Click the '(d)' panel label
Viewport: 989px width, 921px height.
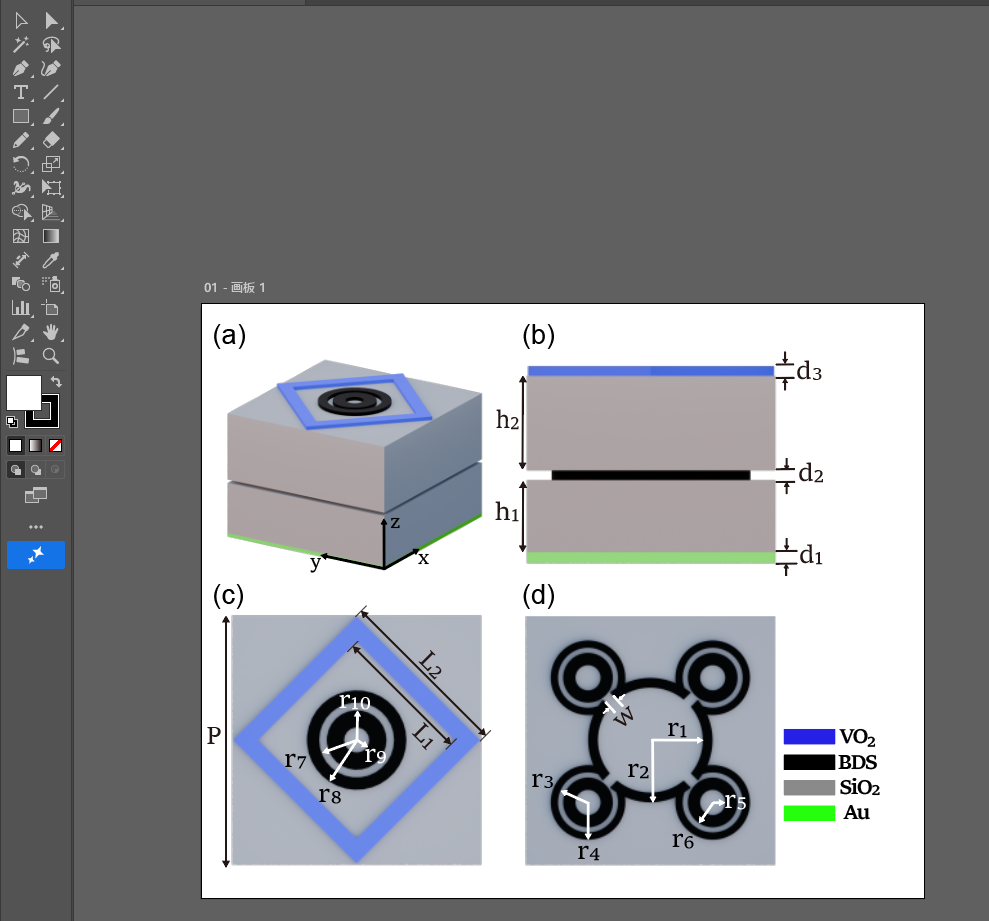coord(539,595)
